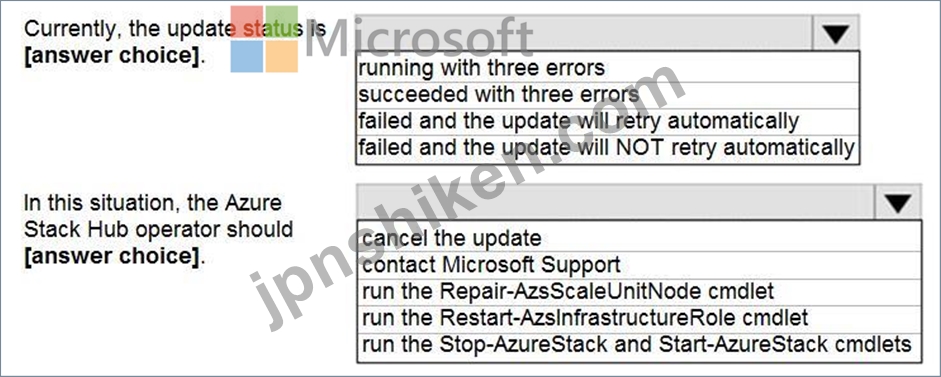Select 'running with three errors' option
The image size is (941, 377).
click(x=608, y=67)
